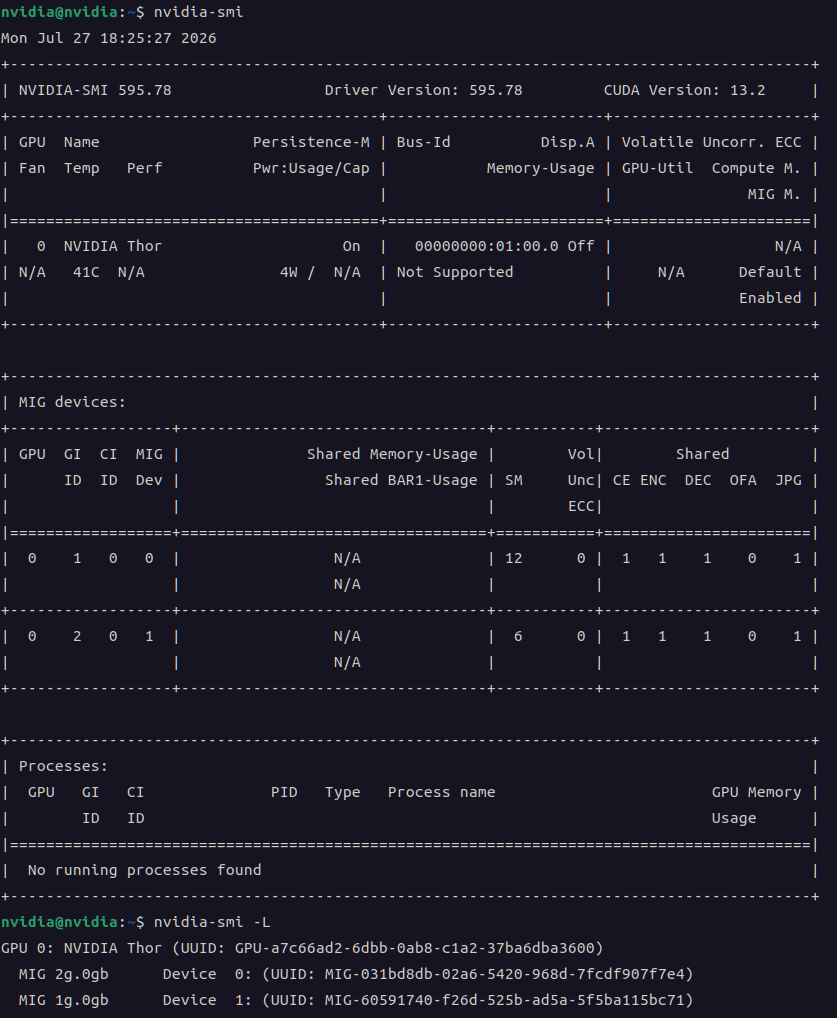Click the 'GPU-Util' header

(657, 168)
